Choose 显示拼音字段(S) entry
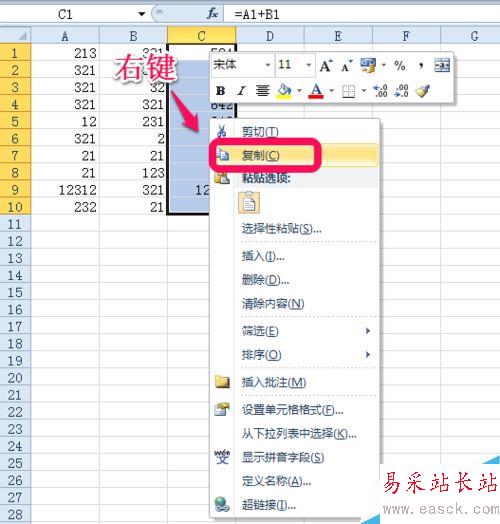 coord(295,457)
